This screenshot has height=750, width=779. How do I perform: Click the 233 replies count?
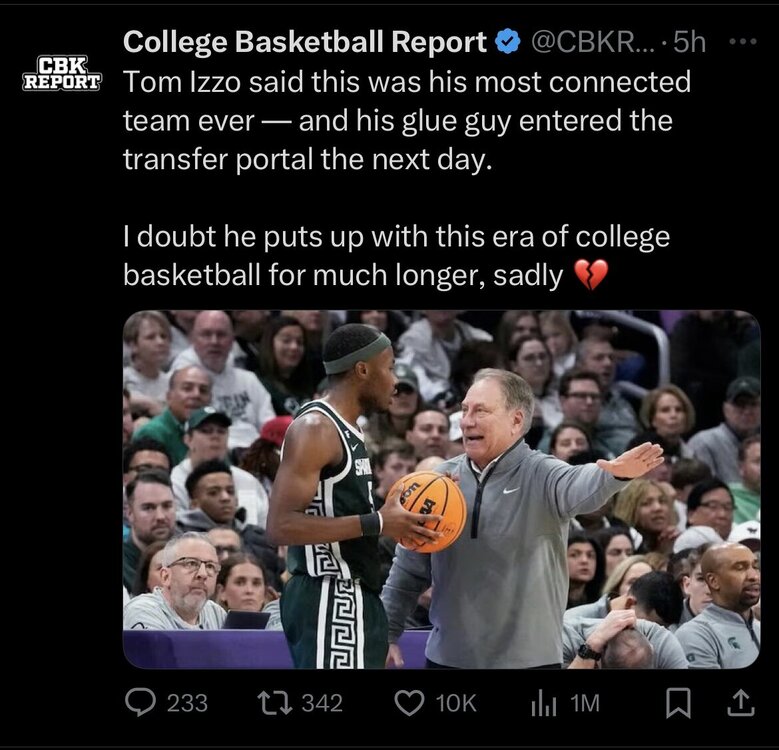[x=187, y=703]
